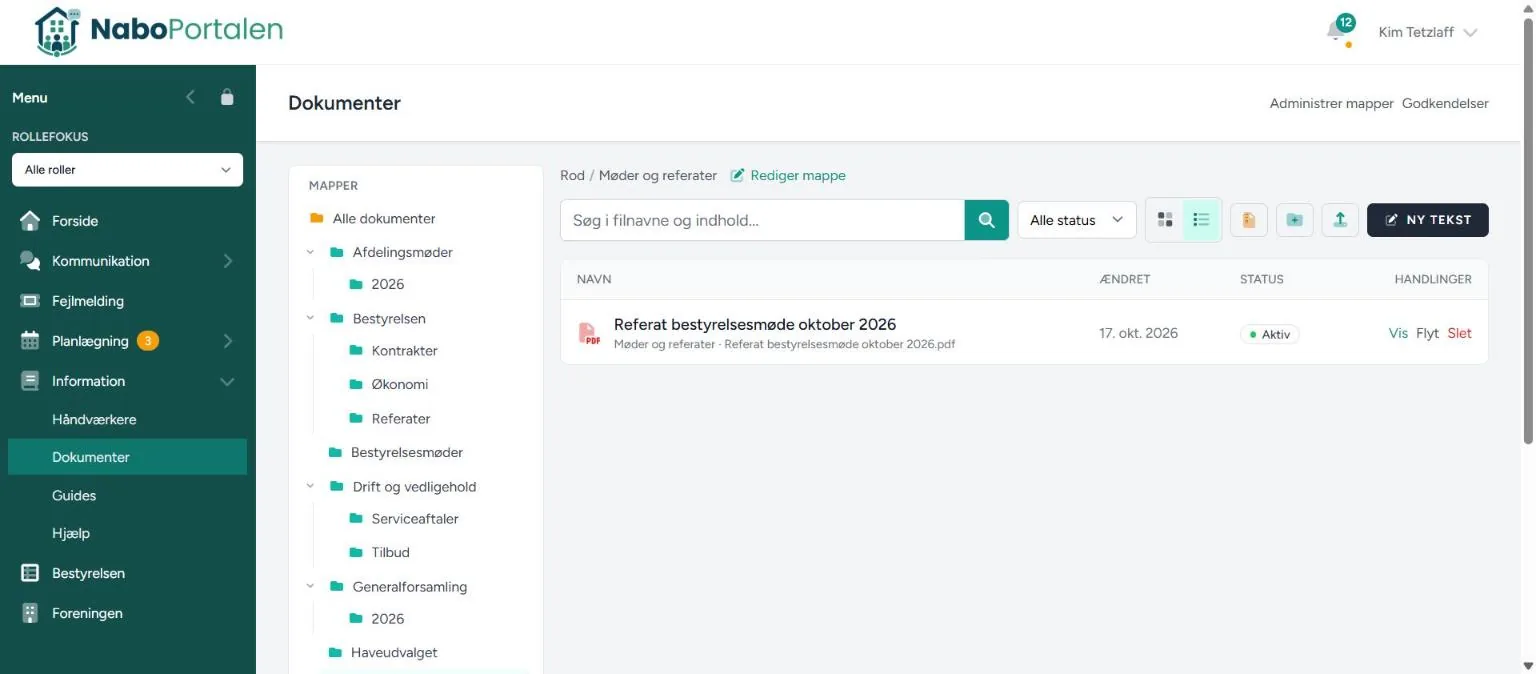
Task: Click the Rod breadcrumb
Action: (572, 175)
